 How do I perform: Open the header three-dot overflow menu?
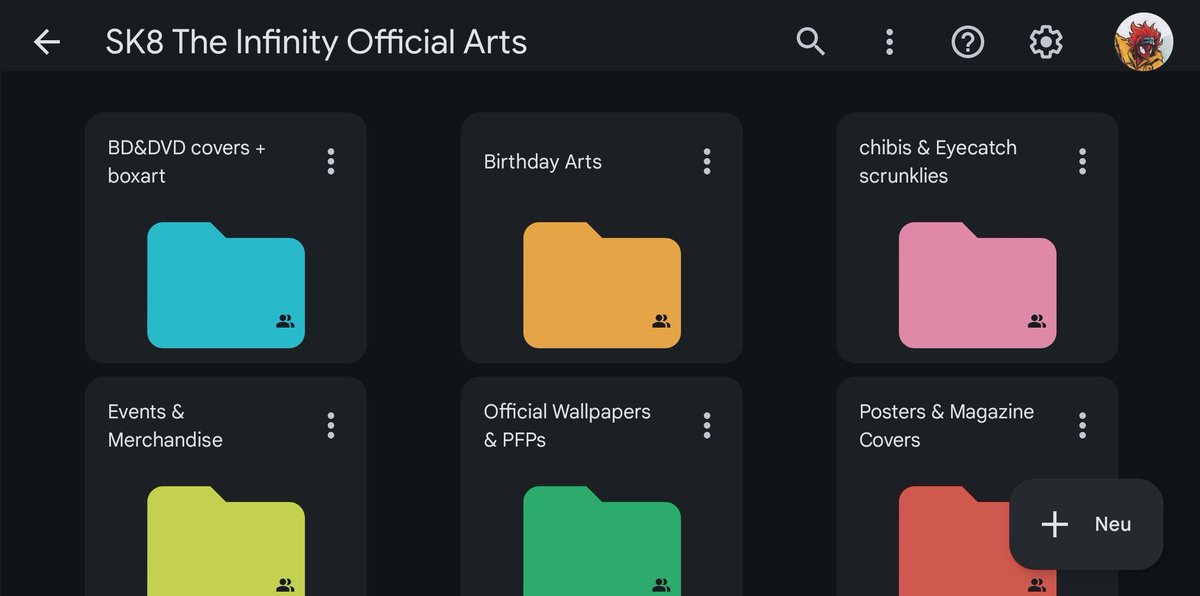point(889,42)
